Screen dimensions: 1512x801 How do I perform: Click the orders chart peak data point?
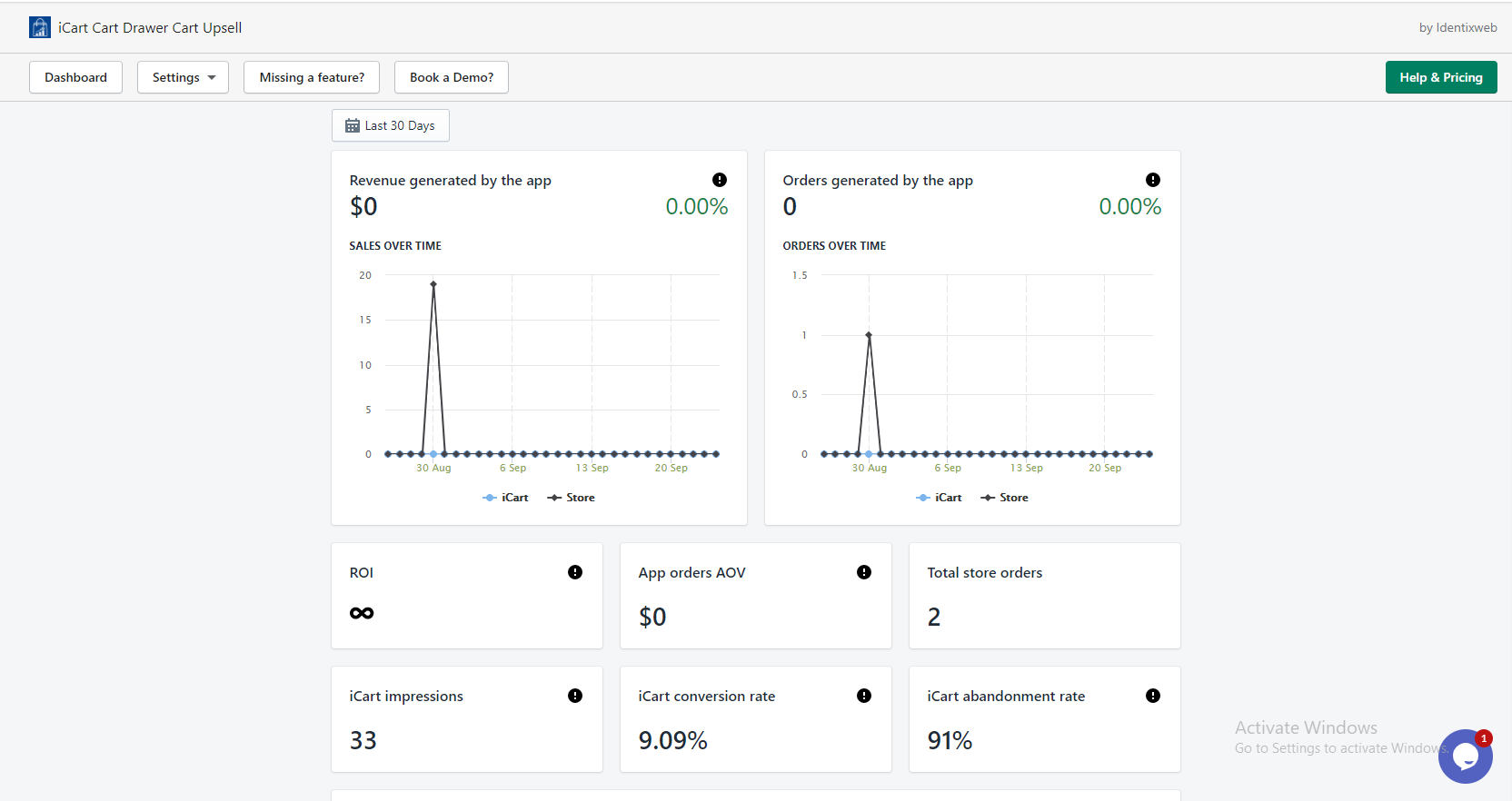(869, 335)
